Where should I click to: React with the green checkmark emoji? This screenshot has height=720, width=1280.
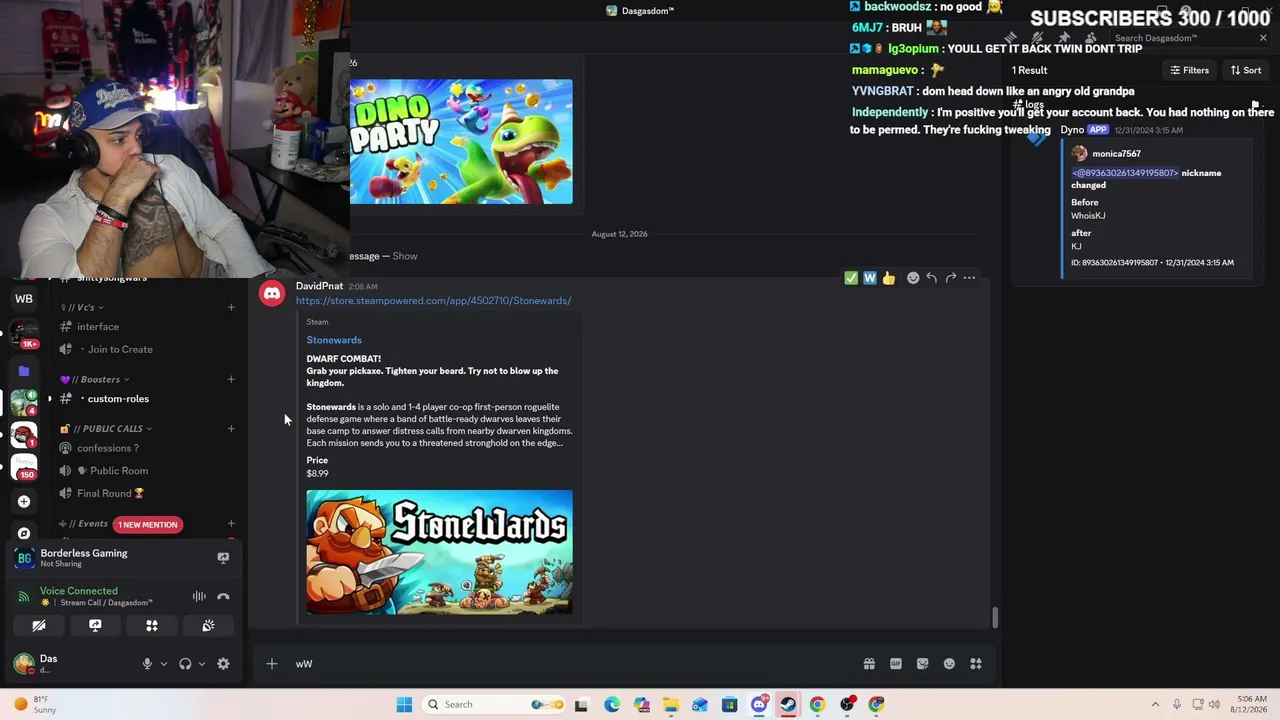851,278
